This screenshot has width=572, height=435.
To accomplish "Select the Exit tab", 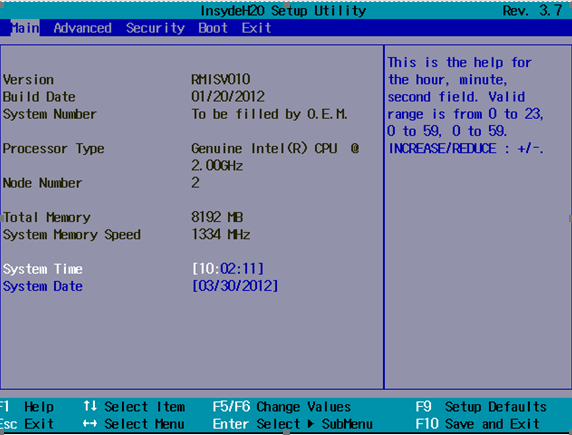I will tap(256, 28).
